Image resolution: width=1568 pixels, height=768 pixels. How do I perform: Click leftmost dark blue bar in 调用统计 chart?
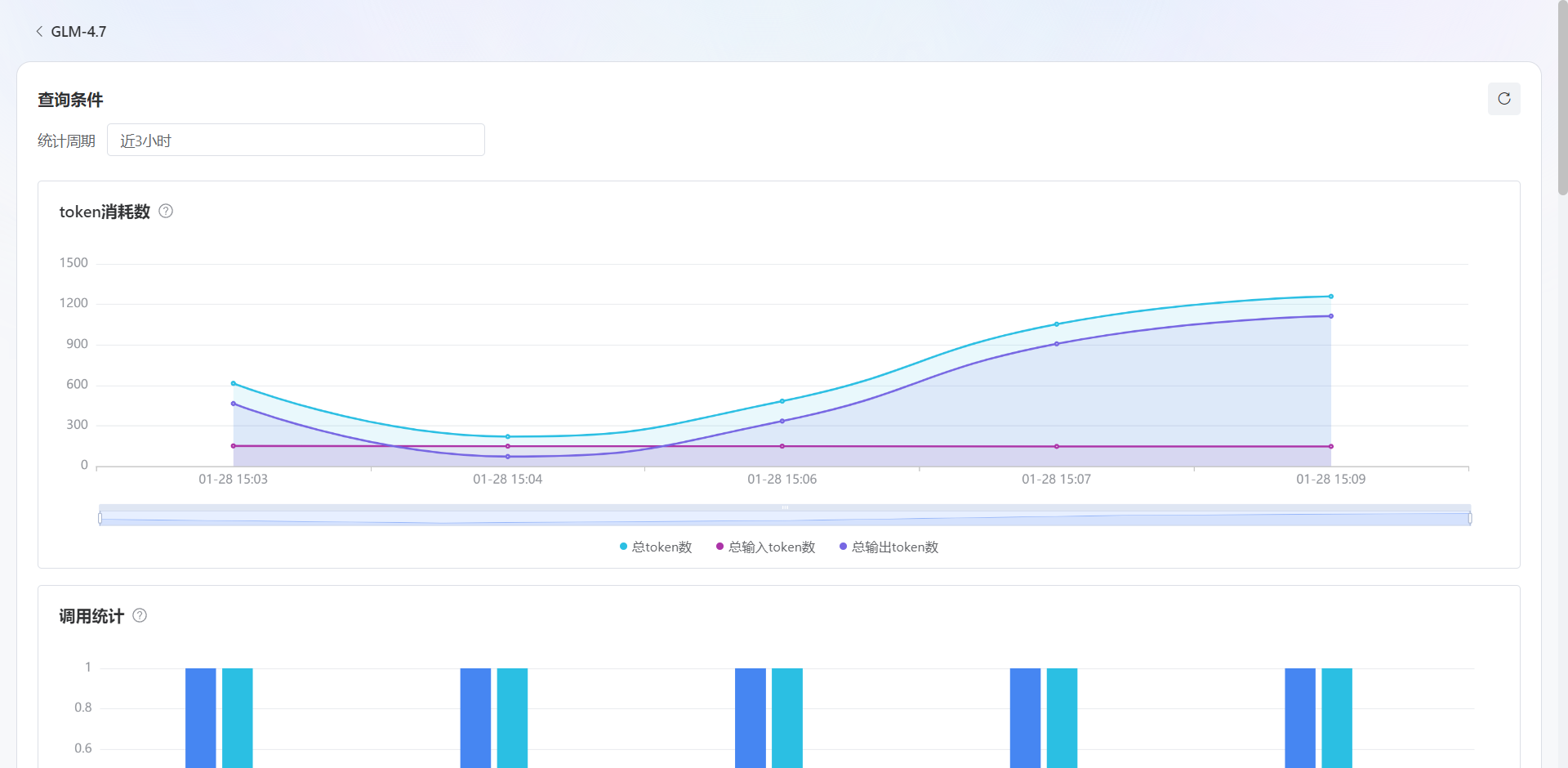click(x=200, y=717)
